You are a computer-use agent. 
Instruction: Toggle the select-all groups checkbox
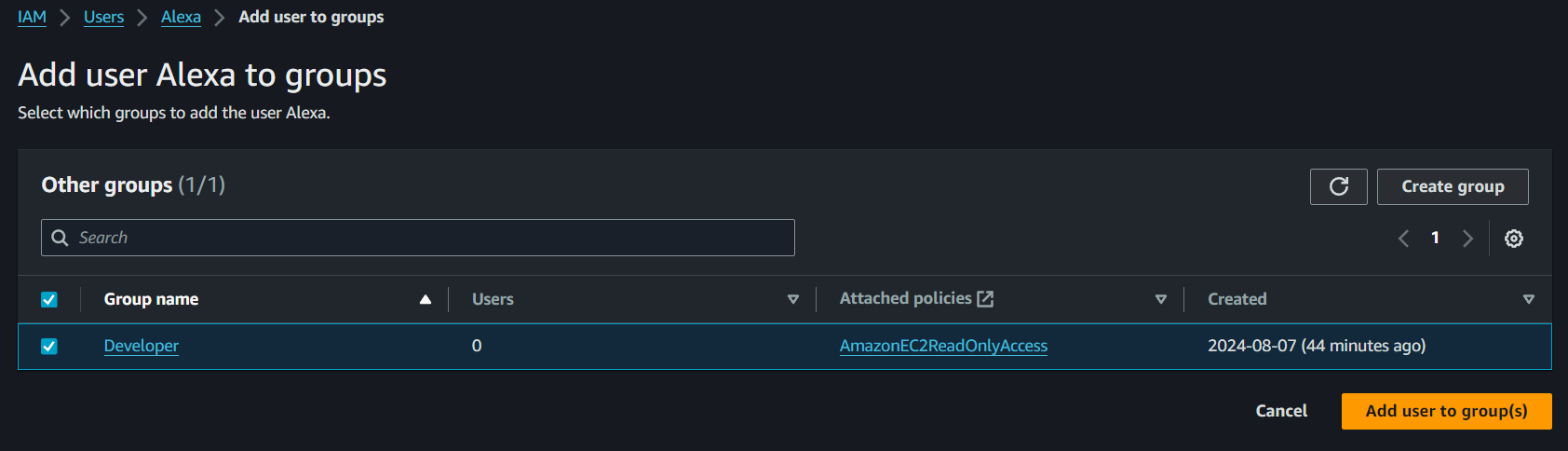click(x=49, y=299)
